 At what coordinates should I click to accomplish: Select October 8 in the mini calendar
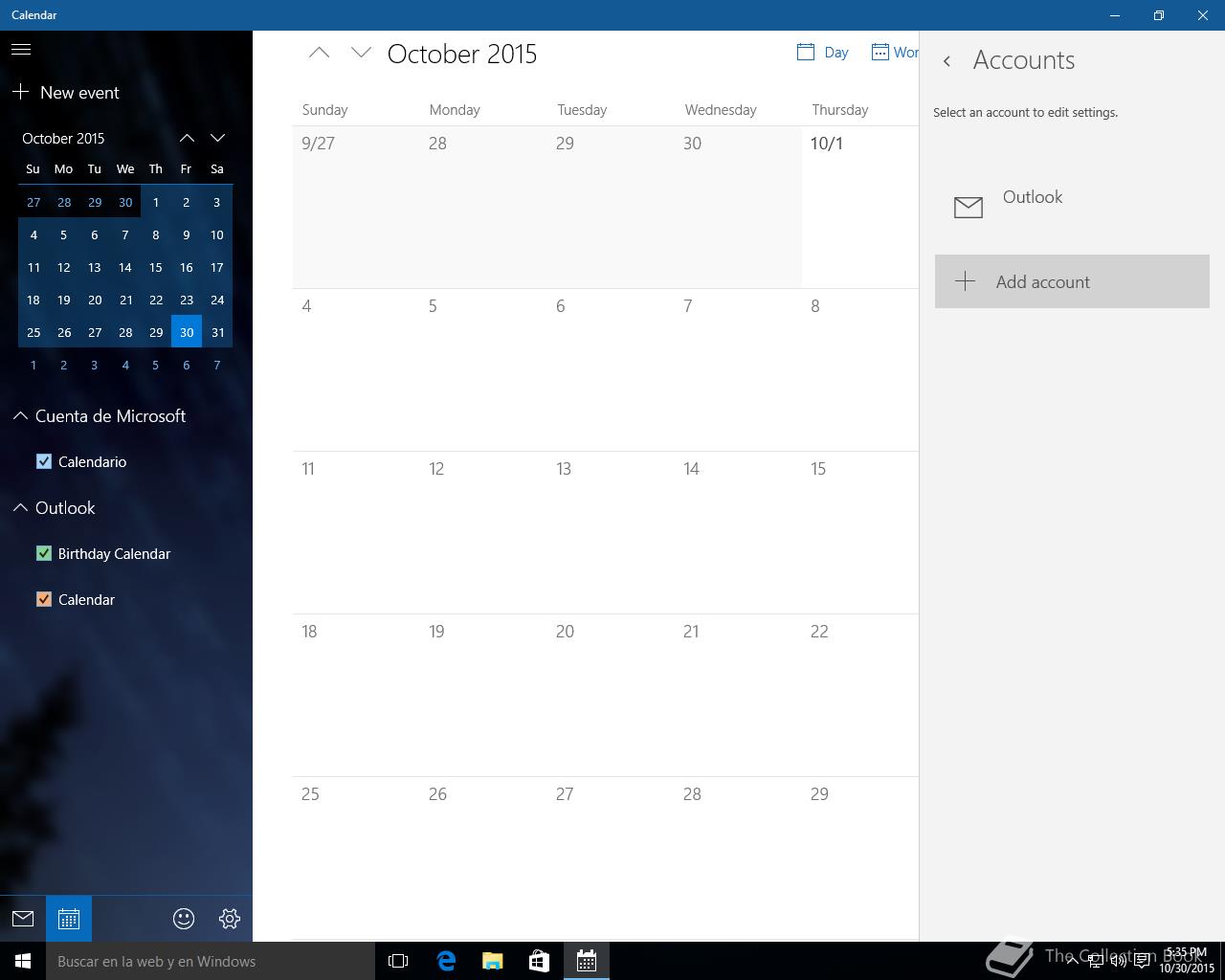point(156,234)
